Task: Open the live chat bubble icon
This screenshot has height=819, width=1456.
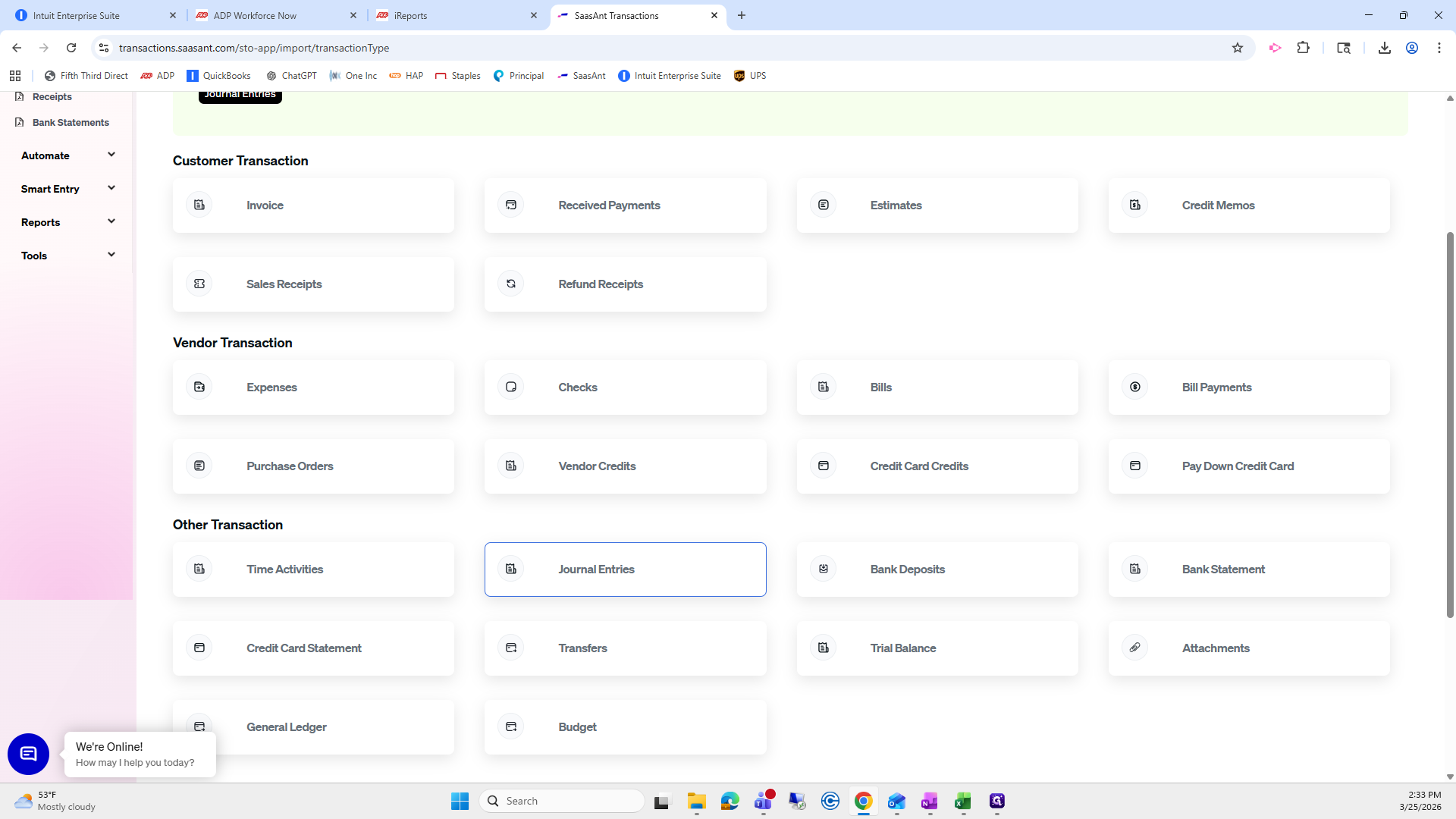Action: [x=28, y=754]
